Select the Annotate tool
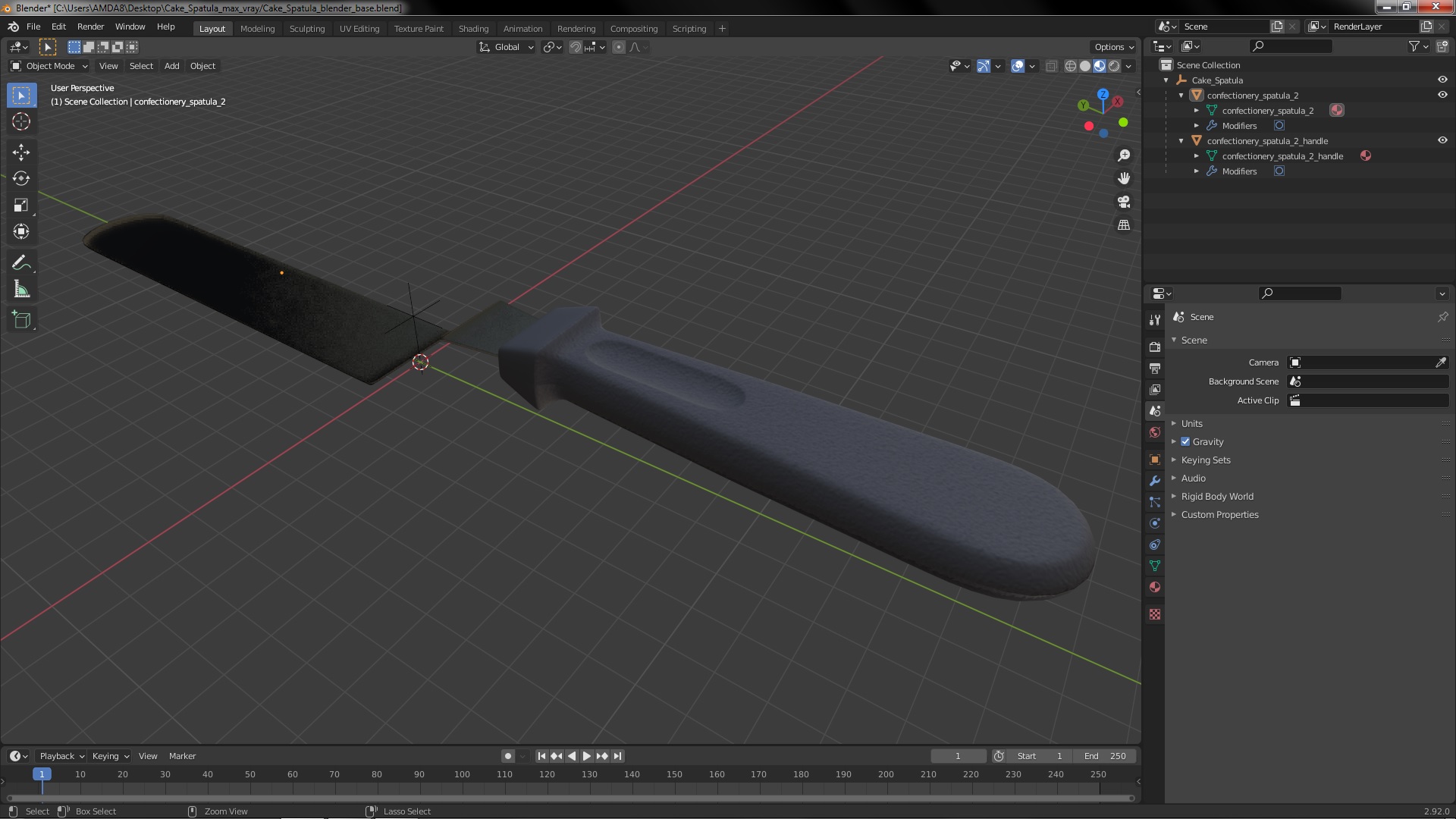The width and height of the screenshot is (1456, 819). tap(21, 263)
